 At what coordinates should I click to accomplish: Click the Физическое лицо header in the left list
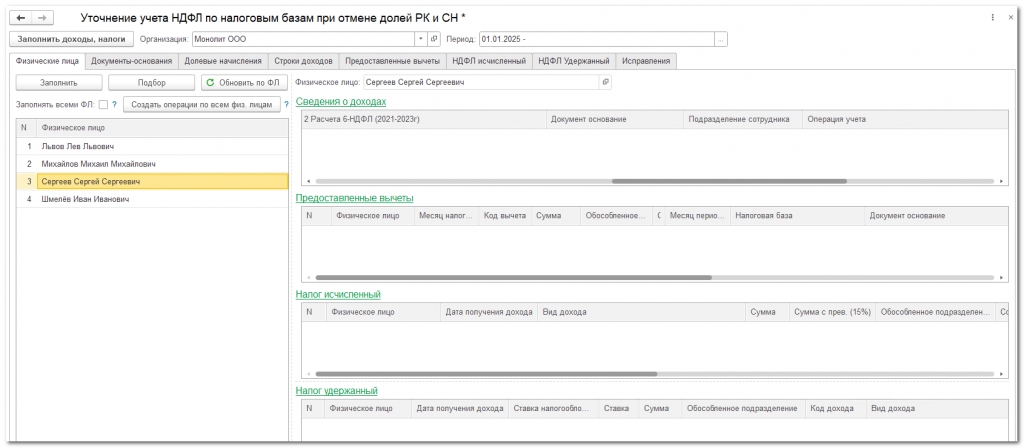tap(162, 128)
